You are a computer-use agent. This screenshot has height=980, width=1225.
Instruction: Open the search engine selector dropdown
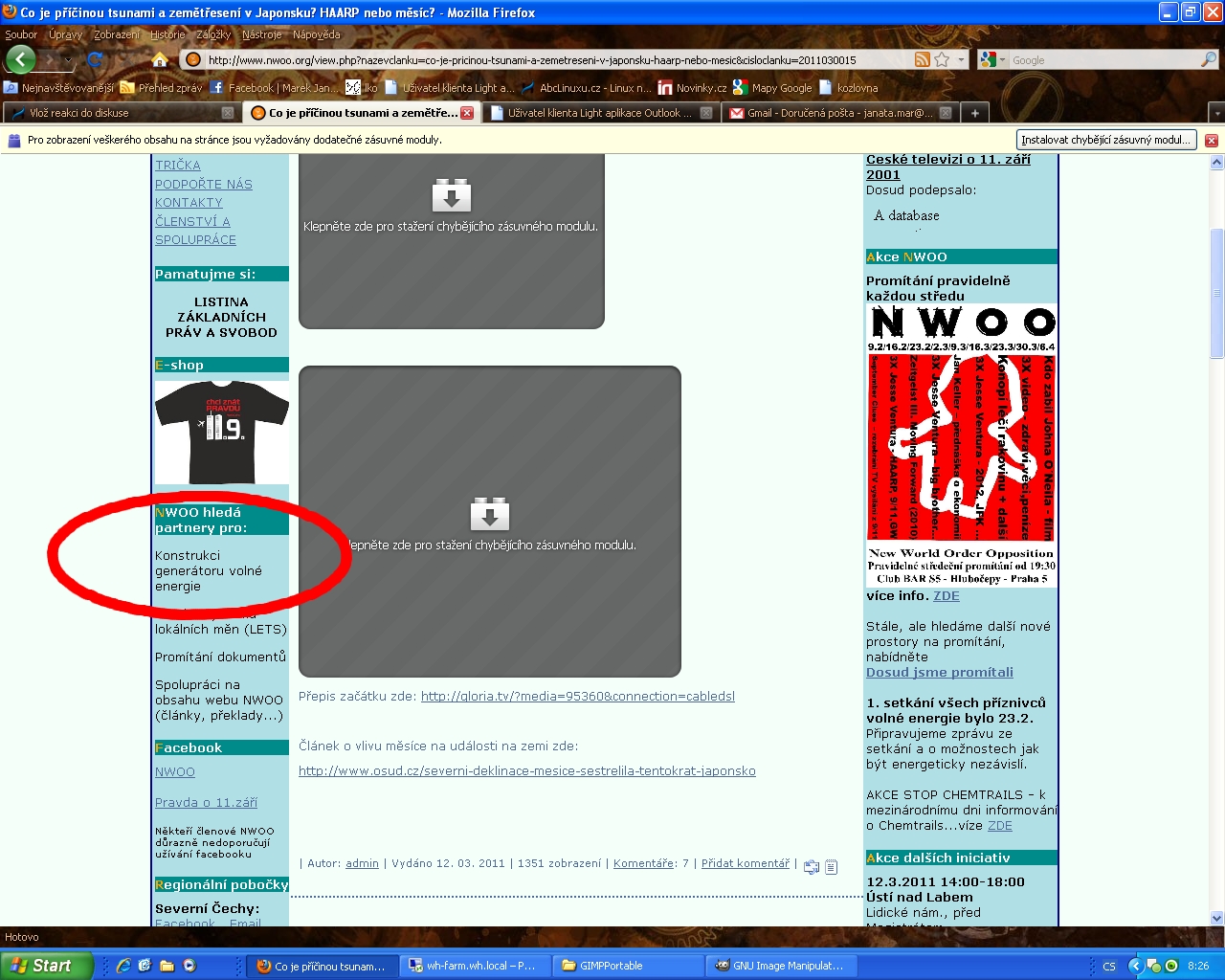click(x=1003, y=59)
